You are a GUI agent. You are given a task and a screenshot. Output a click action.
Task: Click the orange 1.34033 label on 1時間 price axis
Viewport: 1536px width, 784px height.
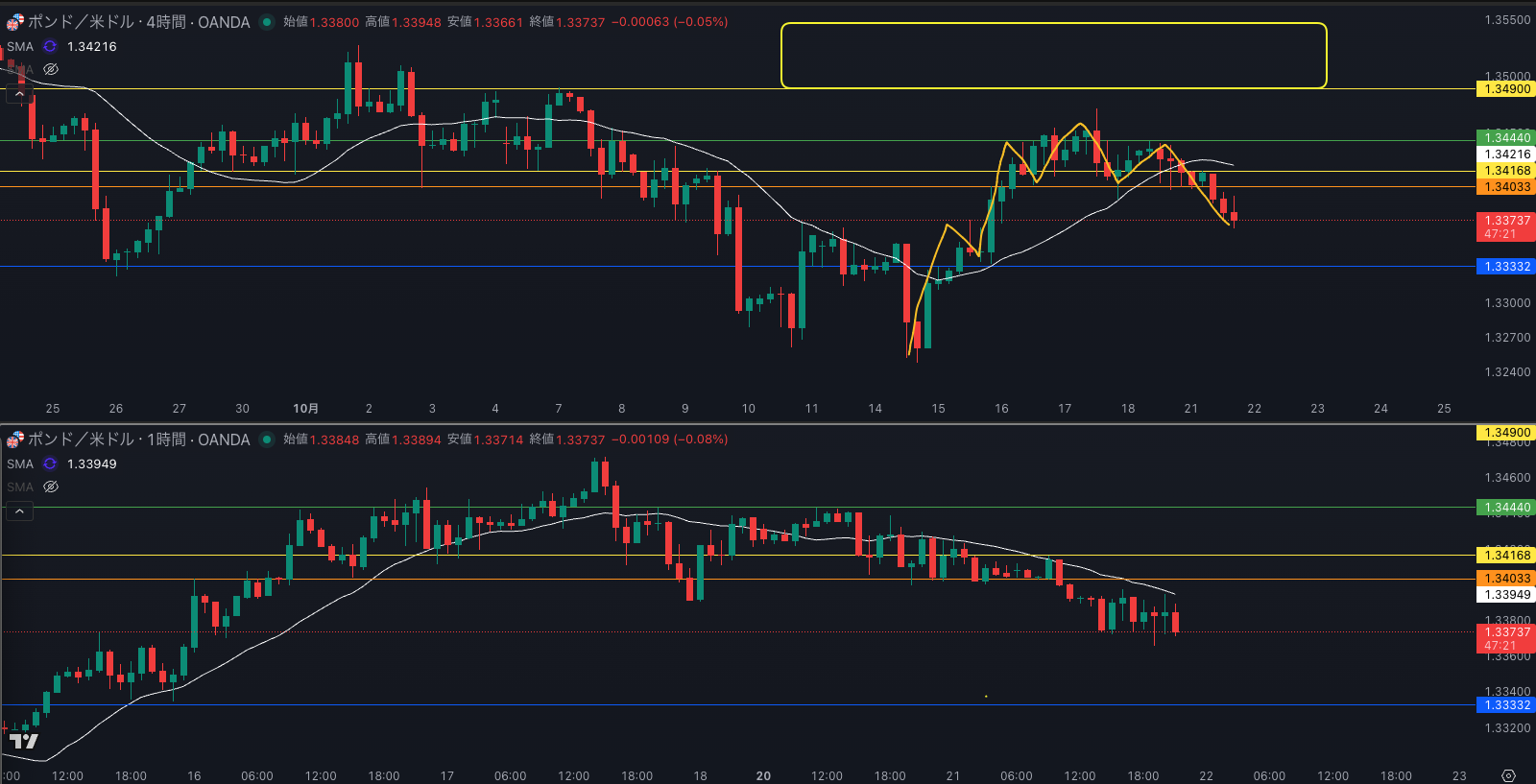[x=1506, y=579]
